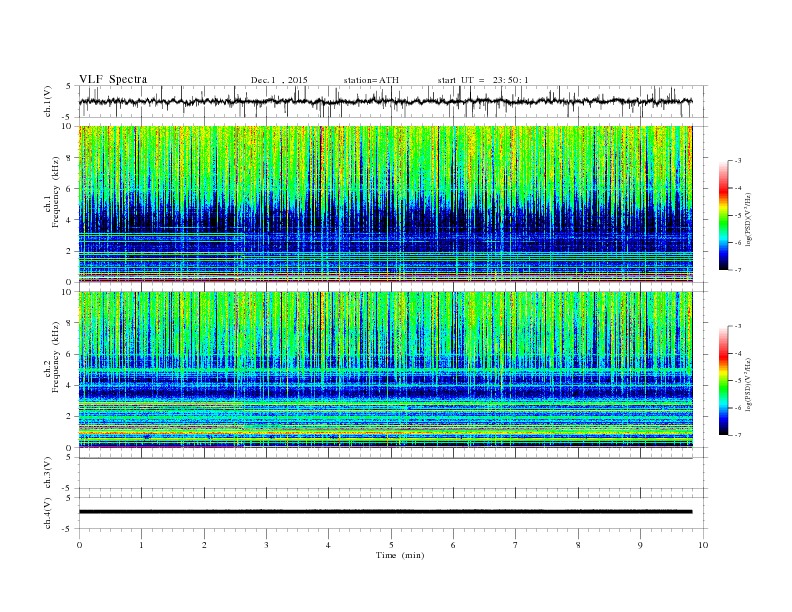Click the lower PSD color scale bar

tap(723, 380)
